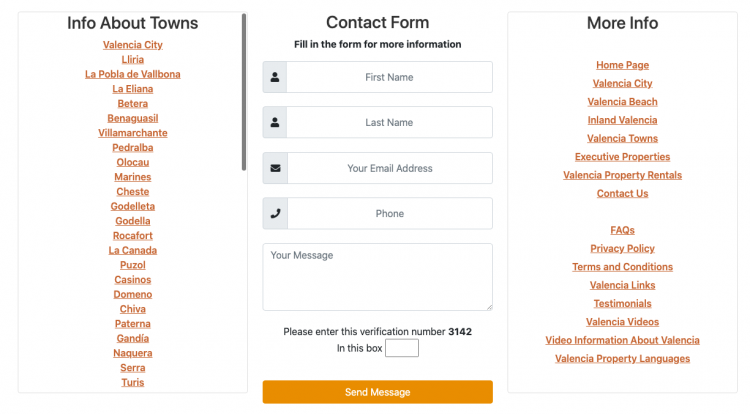The image size is (750, 414).
Task: Click the person icon beside Last Name
Action: click(x=275, y=123)
